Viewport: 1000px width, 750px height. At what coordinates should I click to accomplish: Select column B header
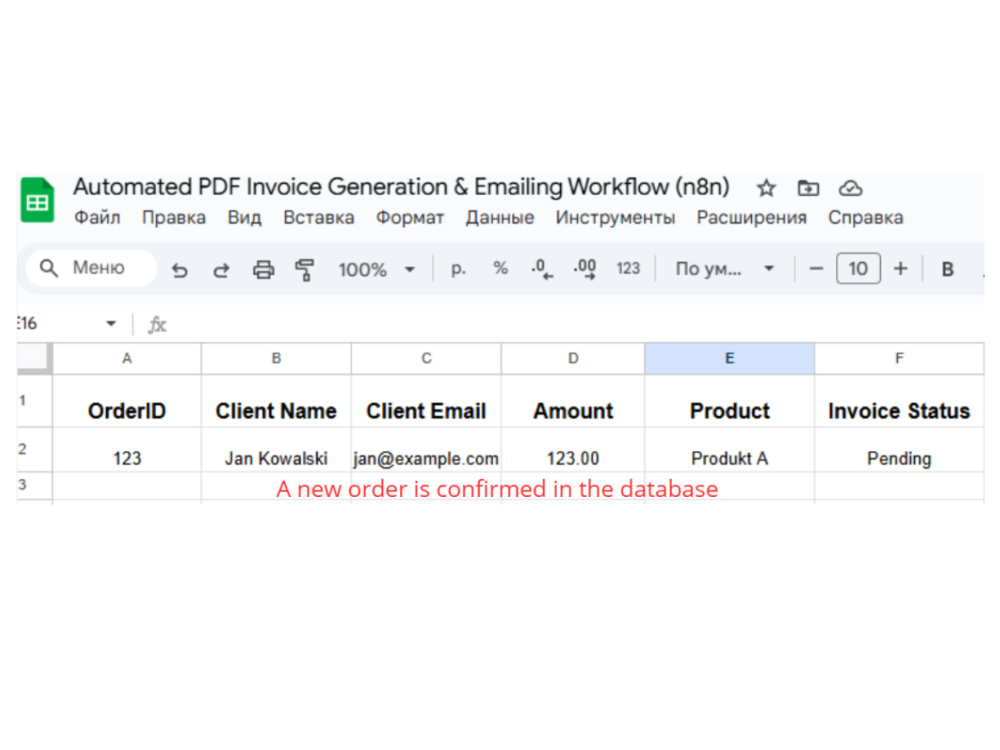(276, 358)
